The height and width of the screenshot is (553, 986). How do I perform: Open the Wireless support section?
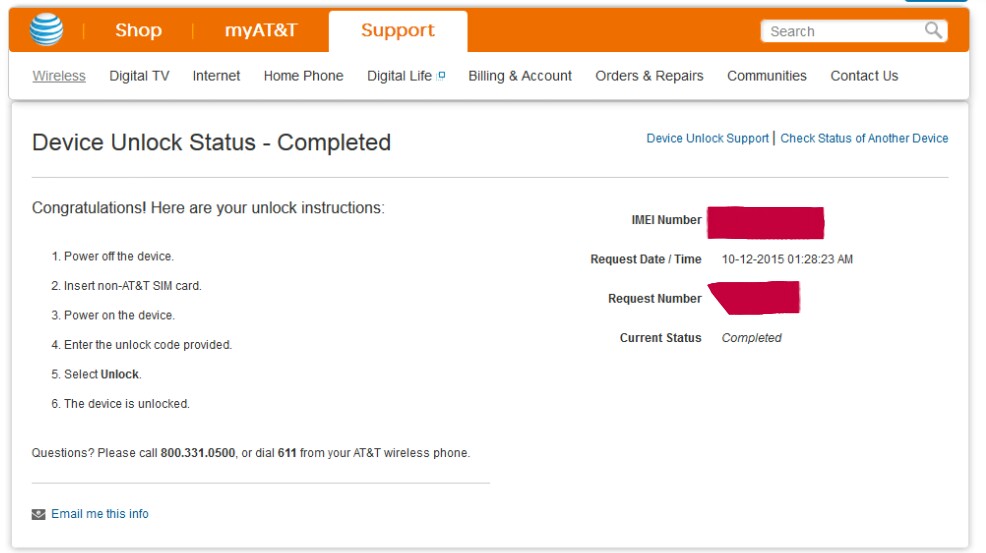tap(59, 76)
